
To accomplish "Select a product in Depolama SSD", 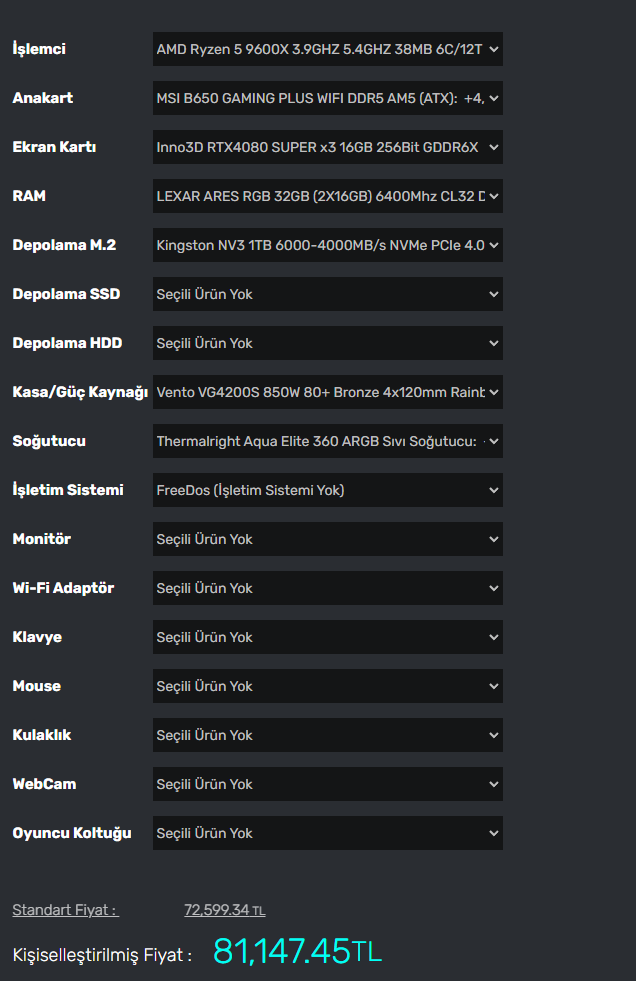I will coord(327,294).
